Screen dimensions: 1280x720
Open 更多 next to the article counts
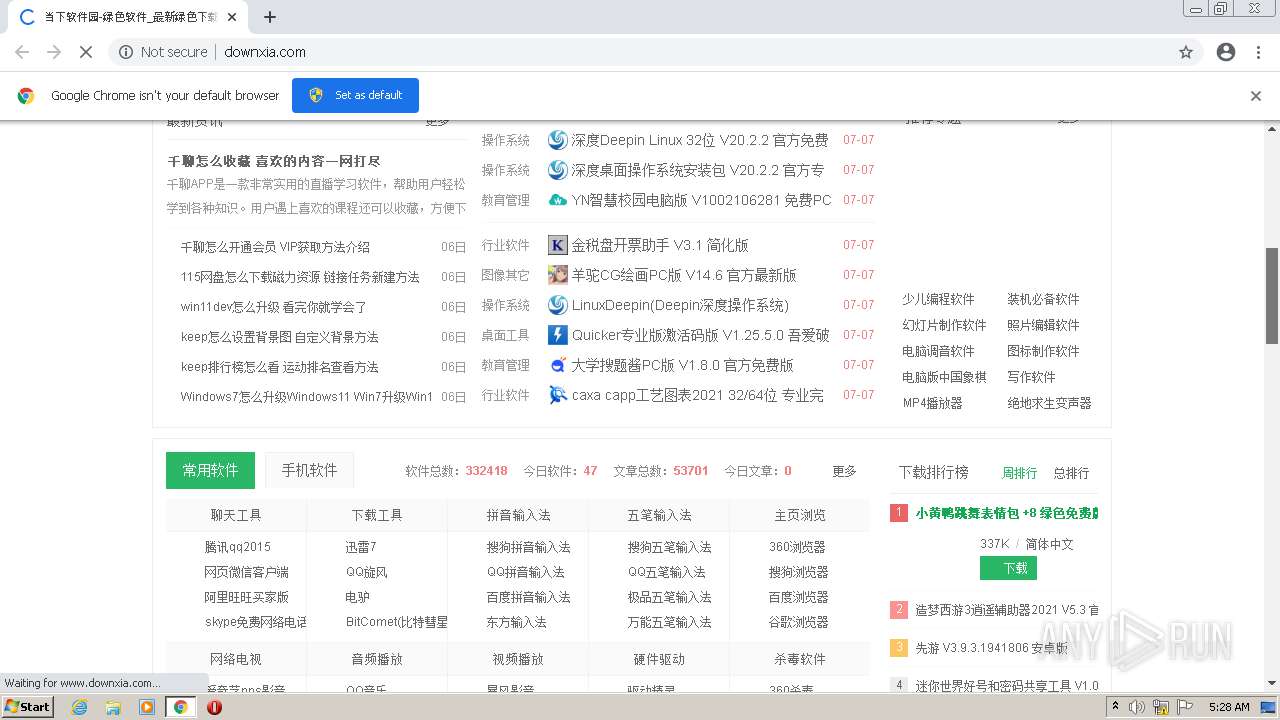point(845,471)
